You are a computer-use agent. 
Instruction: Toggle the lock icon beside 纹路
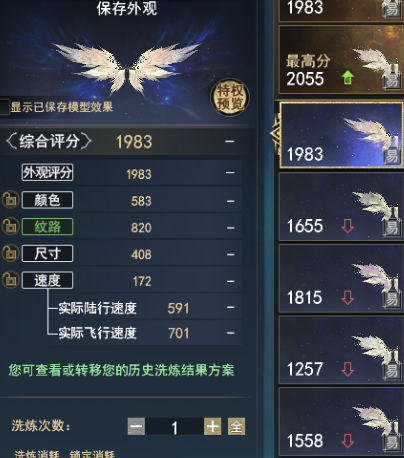[10, 226]
